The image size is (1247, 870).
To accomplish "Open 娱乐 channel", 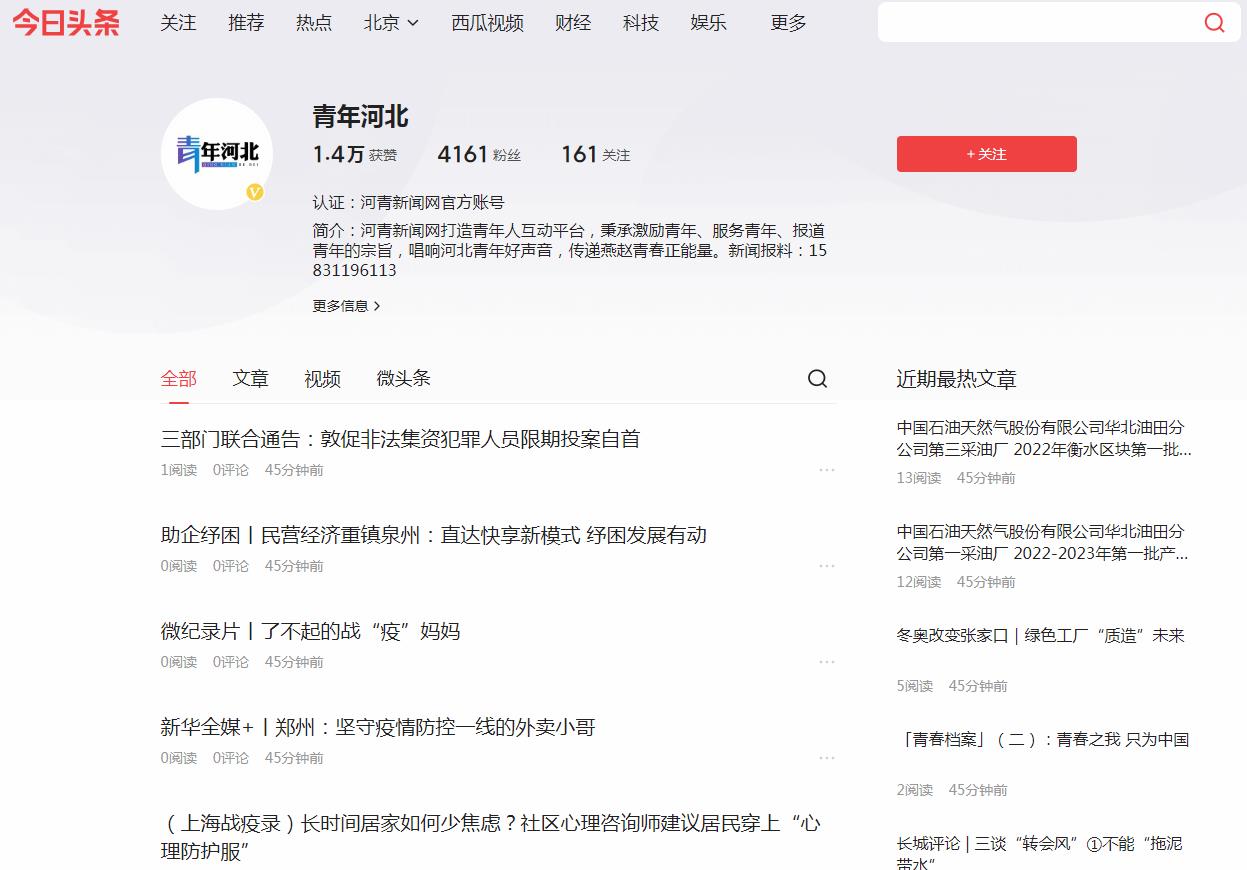I will 709,23.
